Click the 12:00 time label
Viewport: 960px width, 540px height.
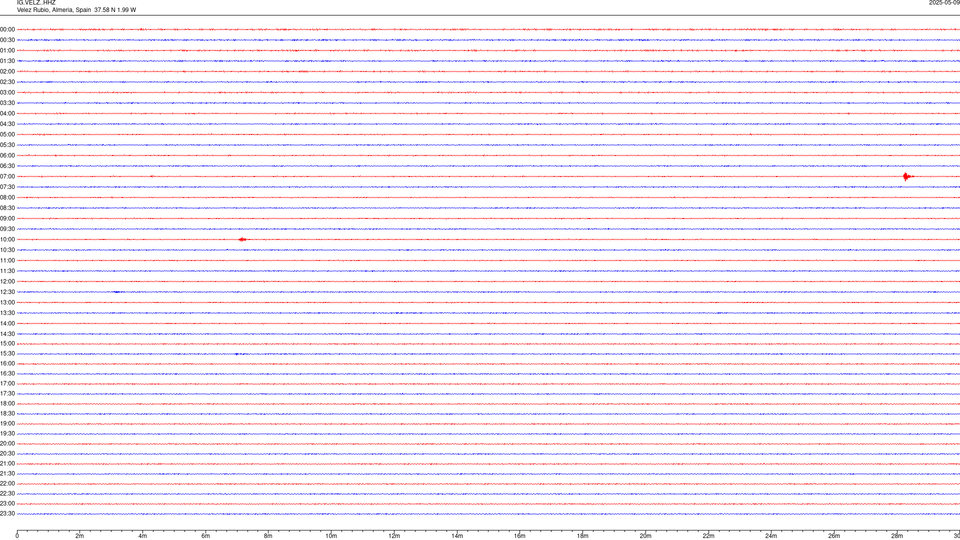(x=7, y=281)
